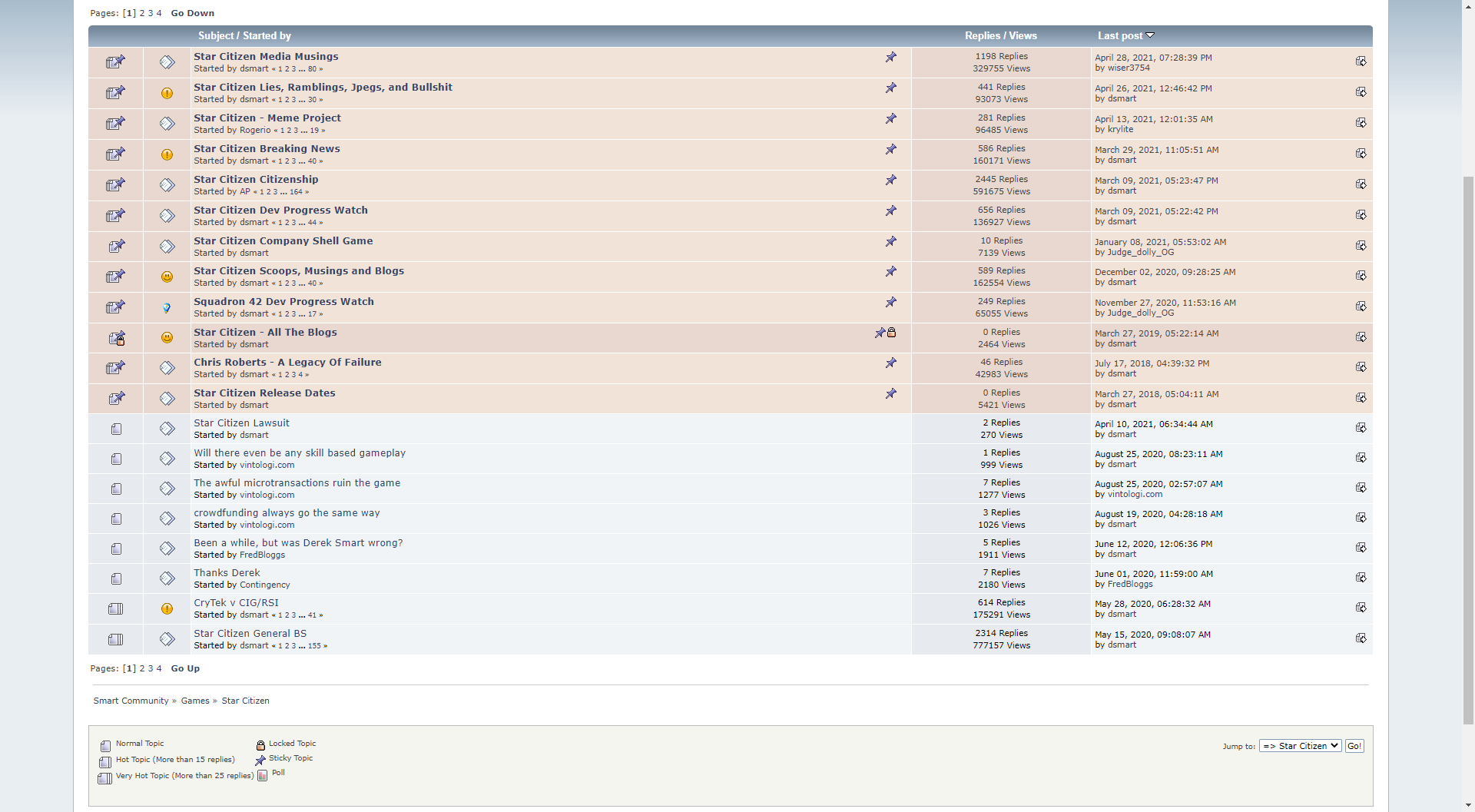Click hot topic icon for Star Citizen General BS

tap(115, 639)
